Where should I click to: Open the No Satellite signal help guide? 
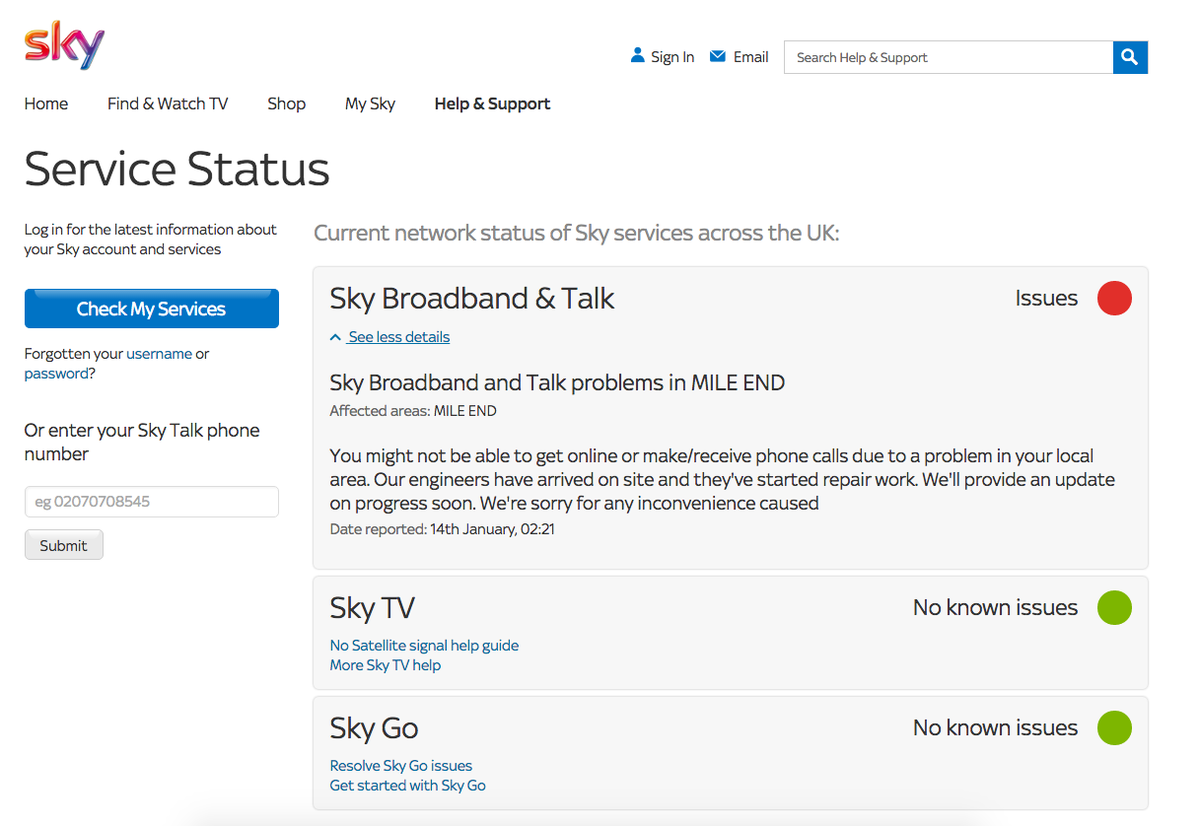coord(423,645)
